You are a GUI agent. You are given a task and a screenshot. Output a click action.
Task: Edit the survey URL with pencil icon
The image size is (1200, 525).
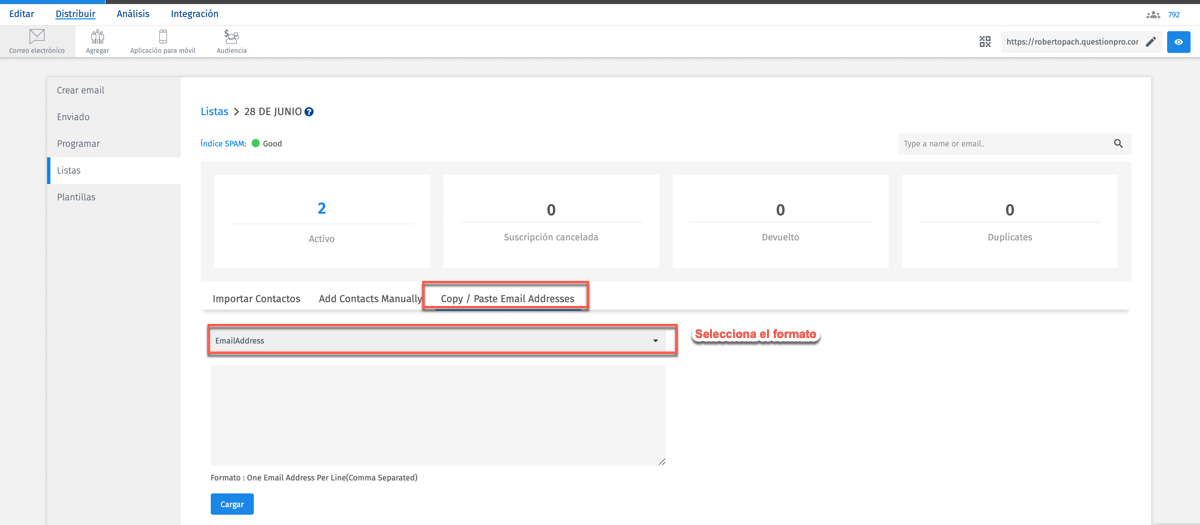tap(1151, 42)
